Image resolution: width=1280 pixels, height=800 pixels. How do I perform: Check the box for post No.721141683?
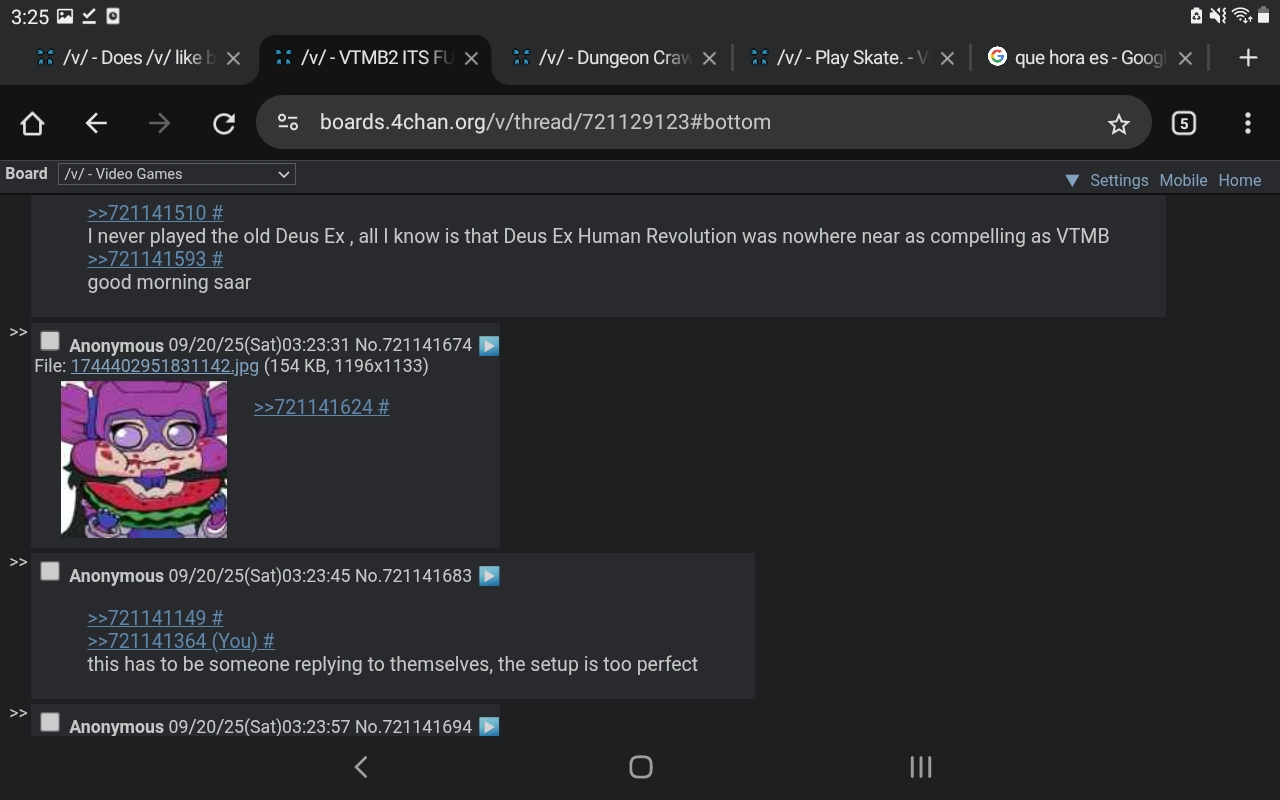[50, 571]
